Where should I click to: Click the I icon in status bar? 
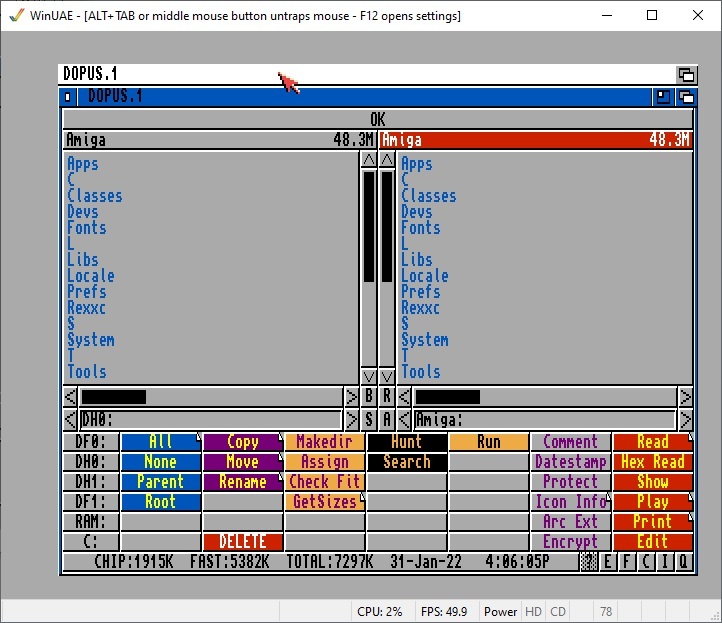tap(665, 562)
